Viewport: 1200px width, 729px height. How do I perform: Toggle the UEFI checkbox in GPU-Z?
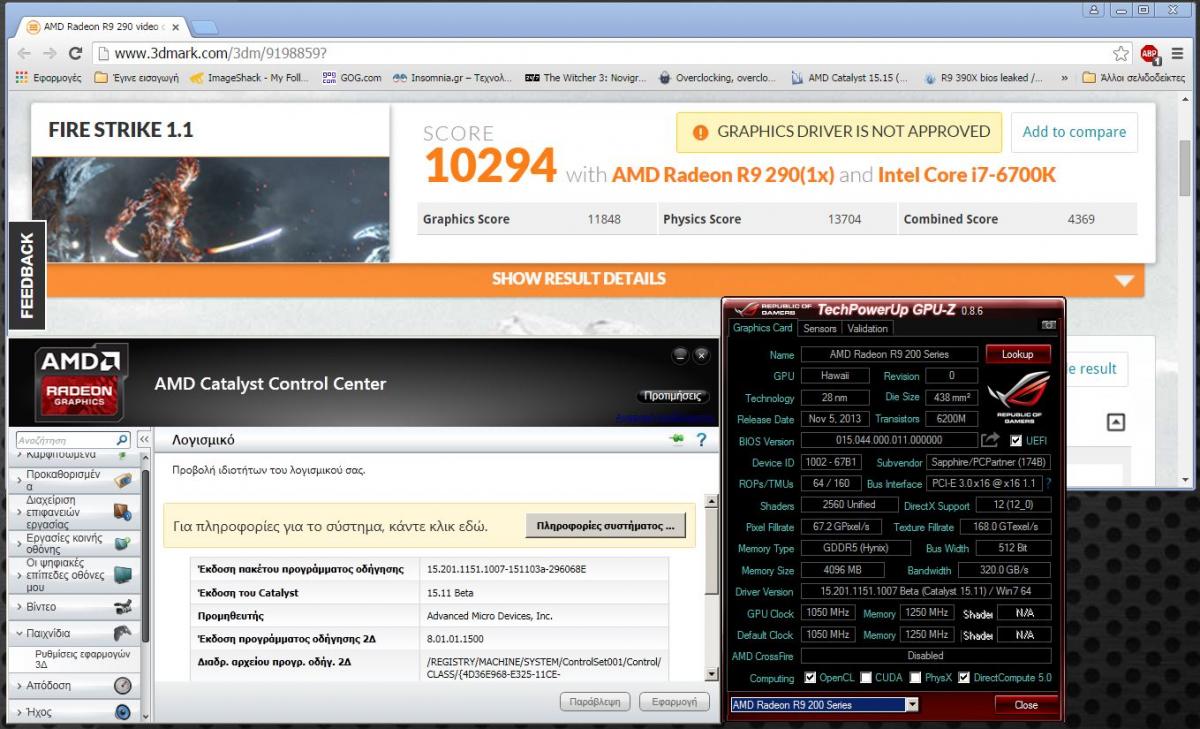click(1016, 440)
